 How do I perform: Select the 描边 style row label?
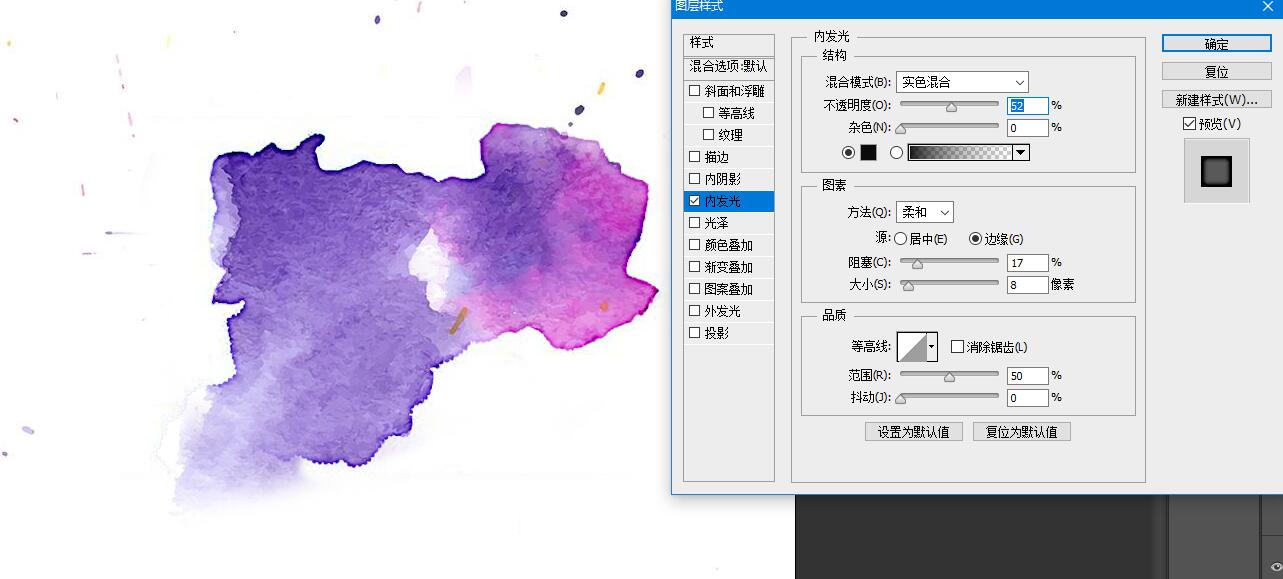point(716,157)
